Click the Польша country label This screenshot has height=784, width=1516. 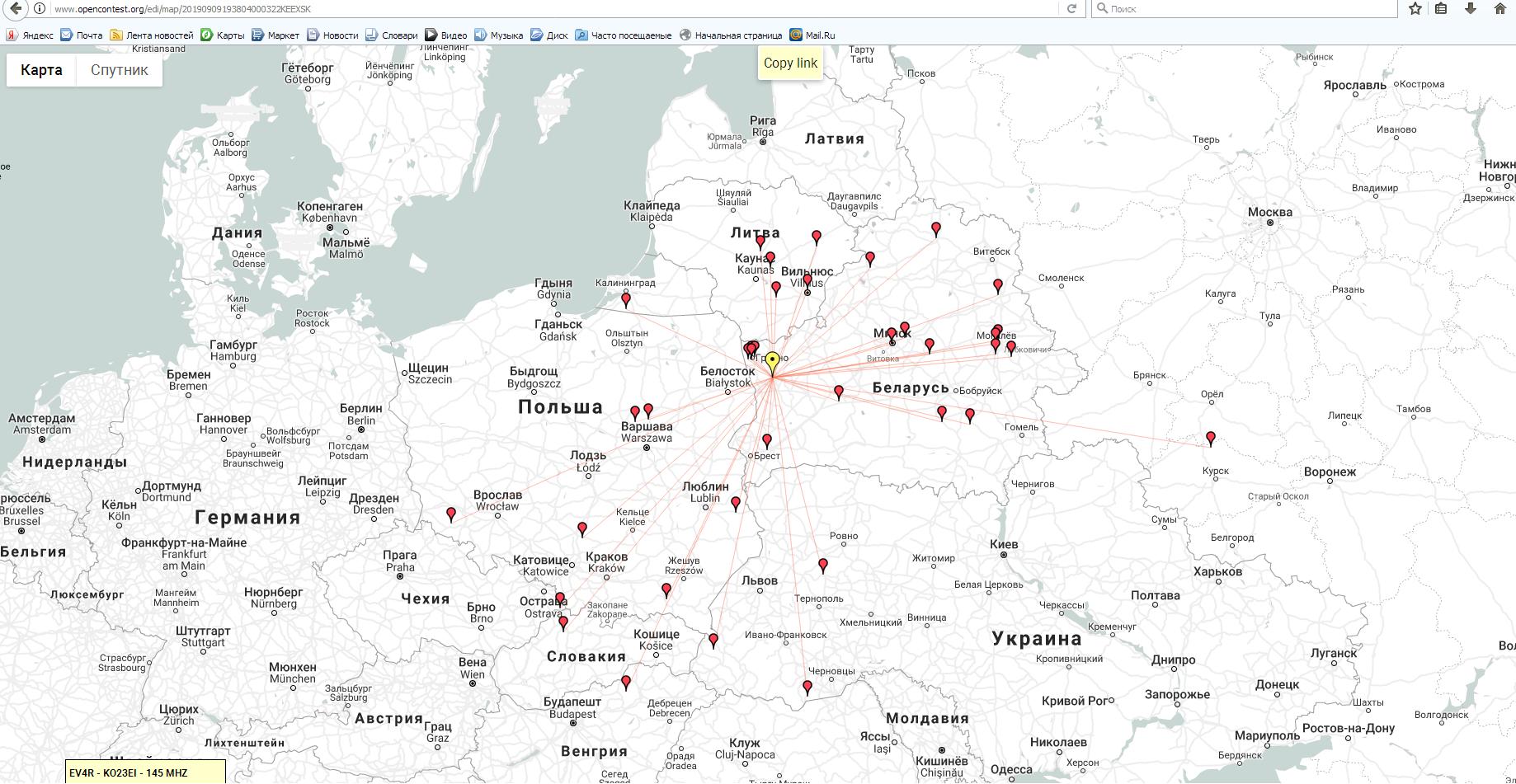561,406
